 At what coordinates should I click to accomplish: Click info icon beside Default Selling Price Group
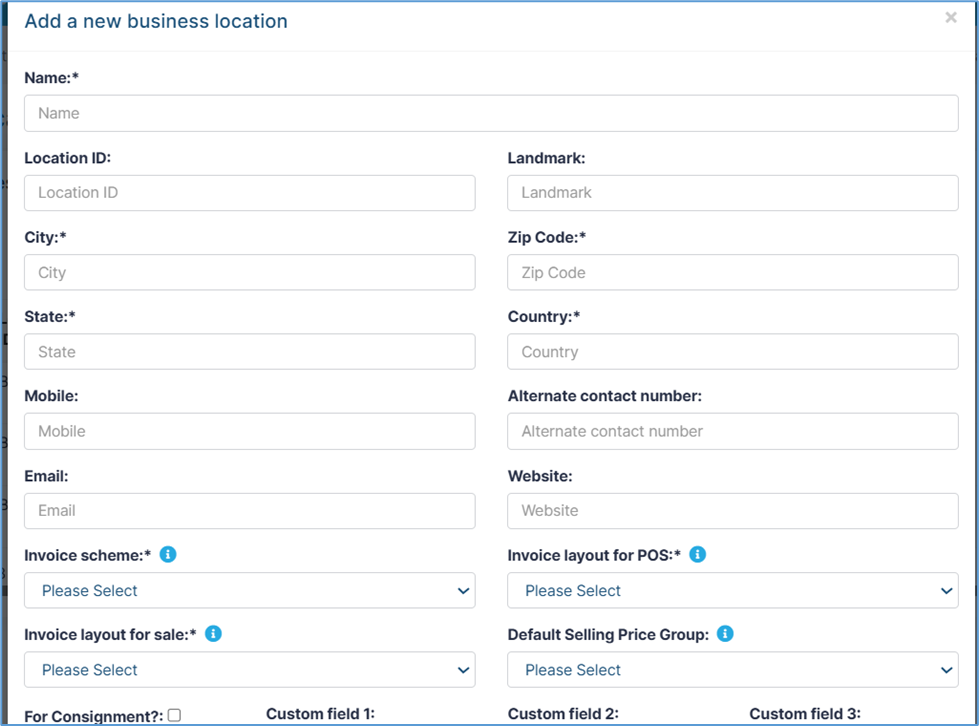click(x=726, y=633)
